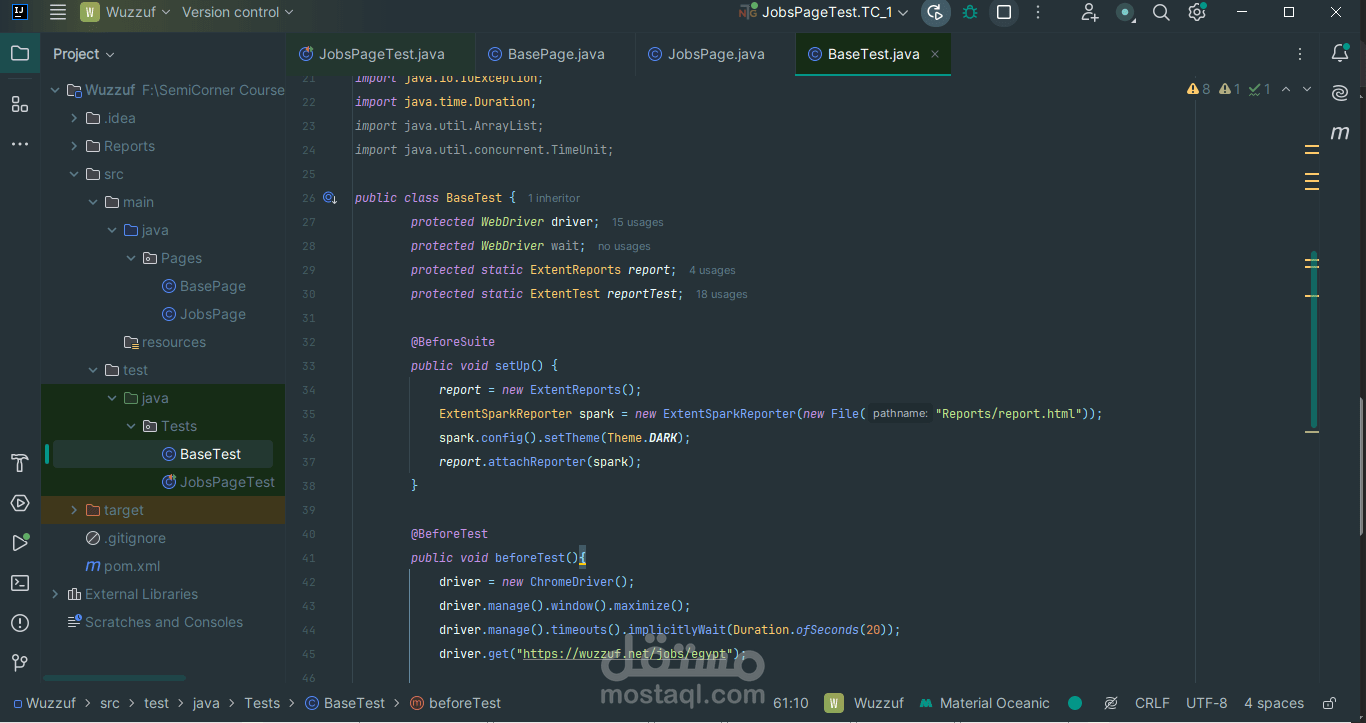1366x723 pixels.
Task: Open Material Oceanic theme switcher
Action: coord(984,703)
